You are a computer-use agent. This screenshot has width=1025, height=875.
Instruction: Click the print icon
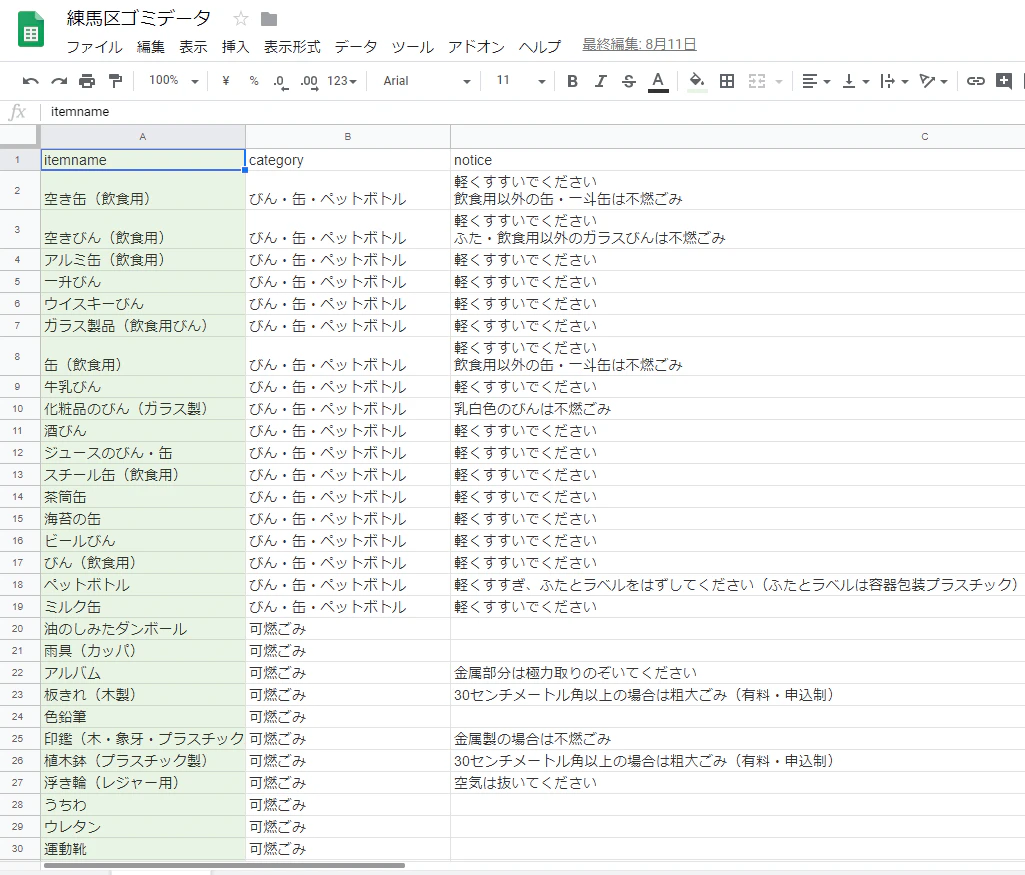coord(87,81)
